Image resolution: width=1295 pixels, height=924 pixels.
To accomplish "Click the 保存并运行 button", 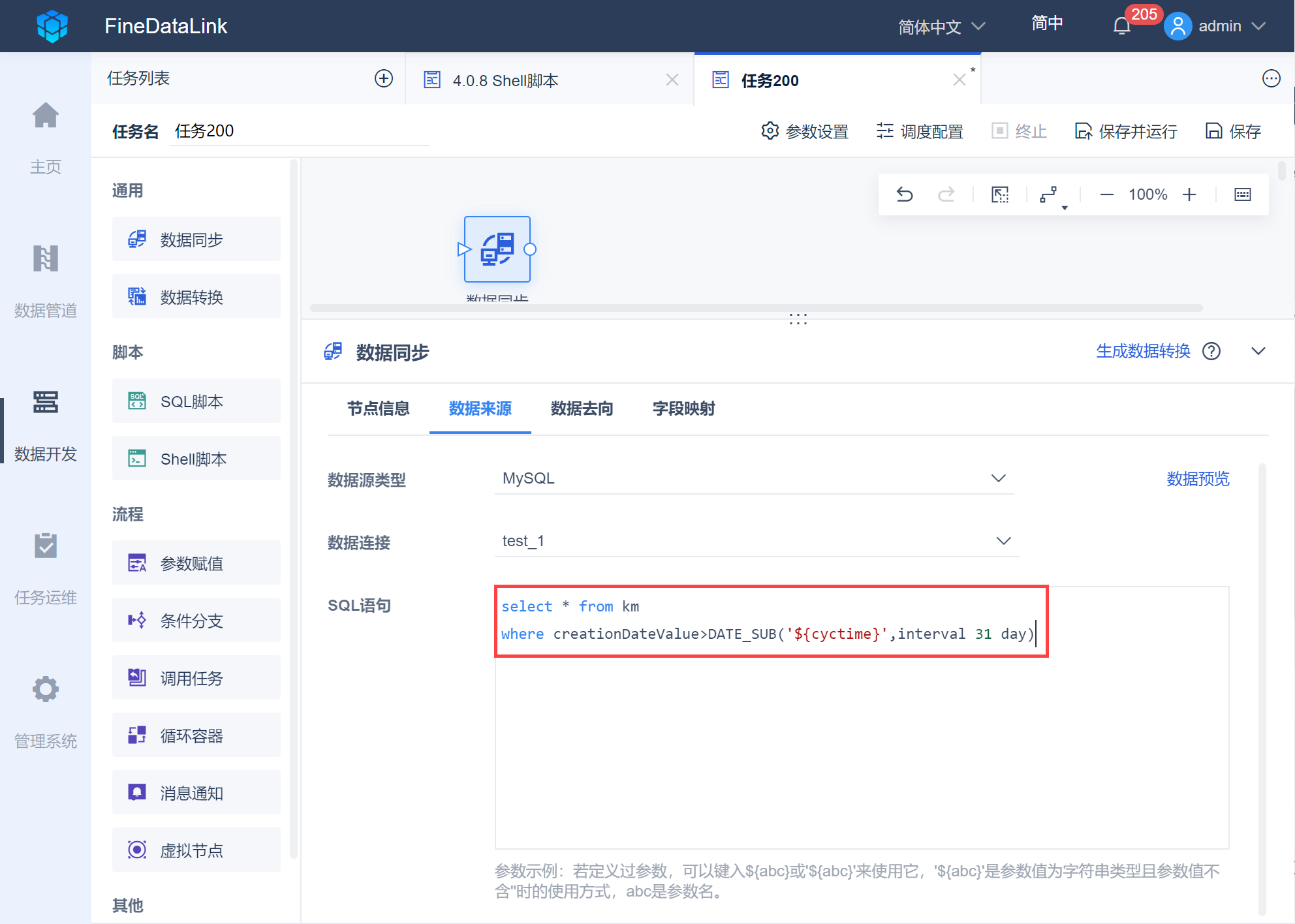I will coord(1126,131).
